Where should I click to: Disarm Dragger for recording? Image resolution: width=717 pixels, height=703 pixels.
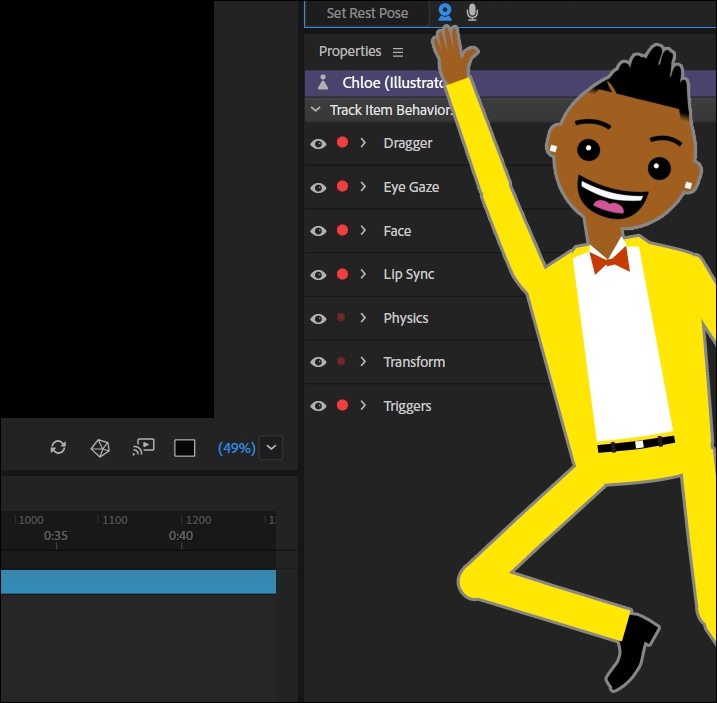click(x=342, y=143)
